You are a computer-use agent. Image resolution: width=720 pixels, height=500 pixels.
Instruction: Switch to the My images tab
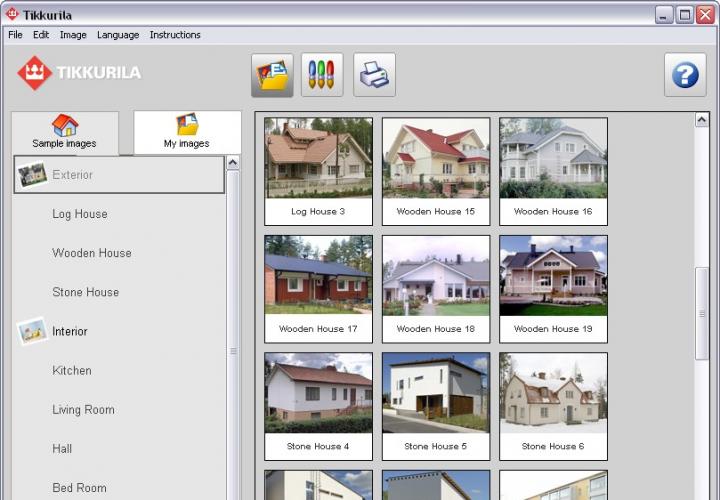(x=187, y=133)
